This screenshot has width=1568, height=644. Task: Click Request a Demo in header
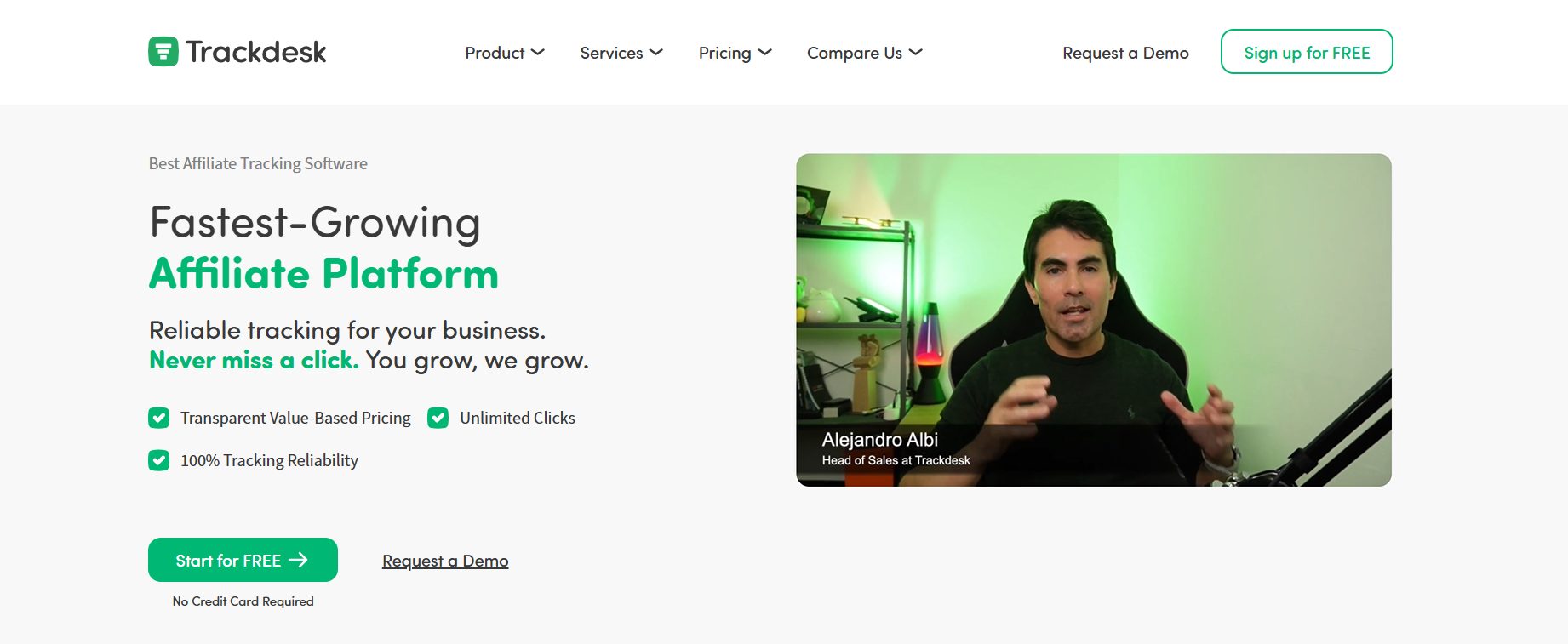pos(1125,53)
